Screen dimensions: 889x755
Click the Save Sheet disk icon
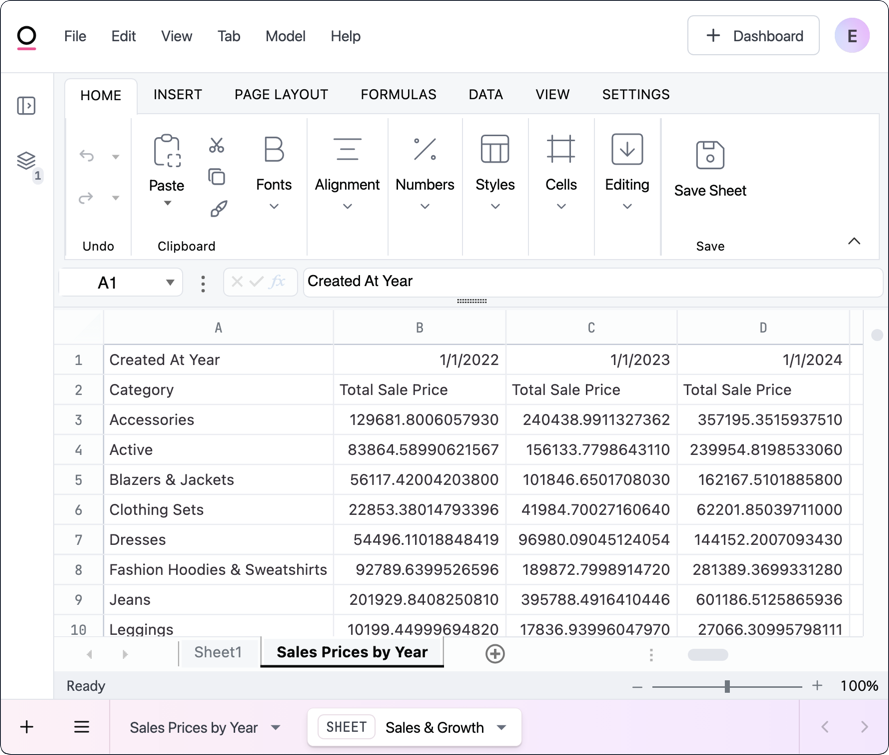[710, 155]
